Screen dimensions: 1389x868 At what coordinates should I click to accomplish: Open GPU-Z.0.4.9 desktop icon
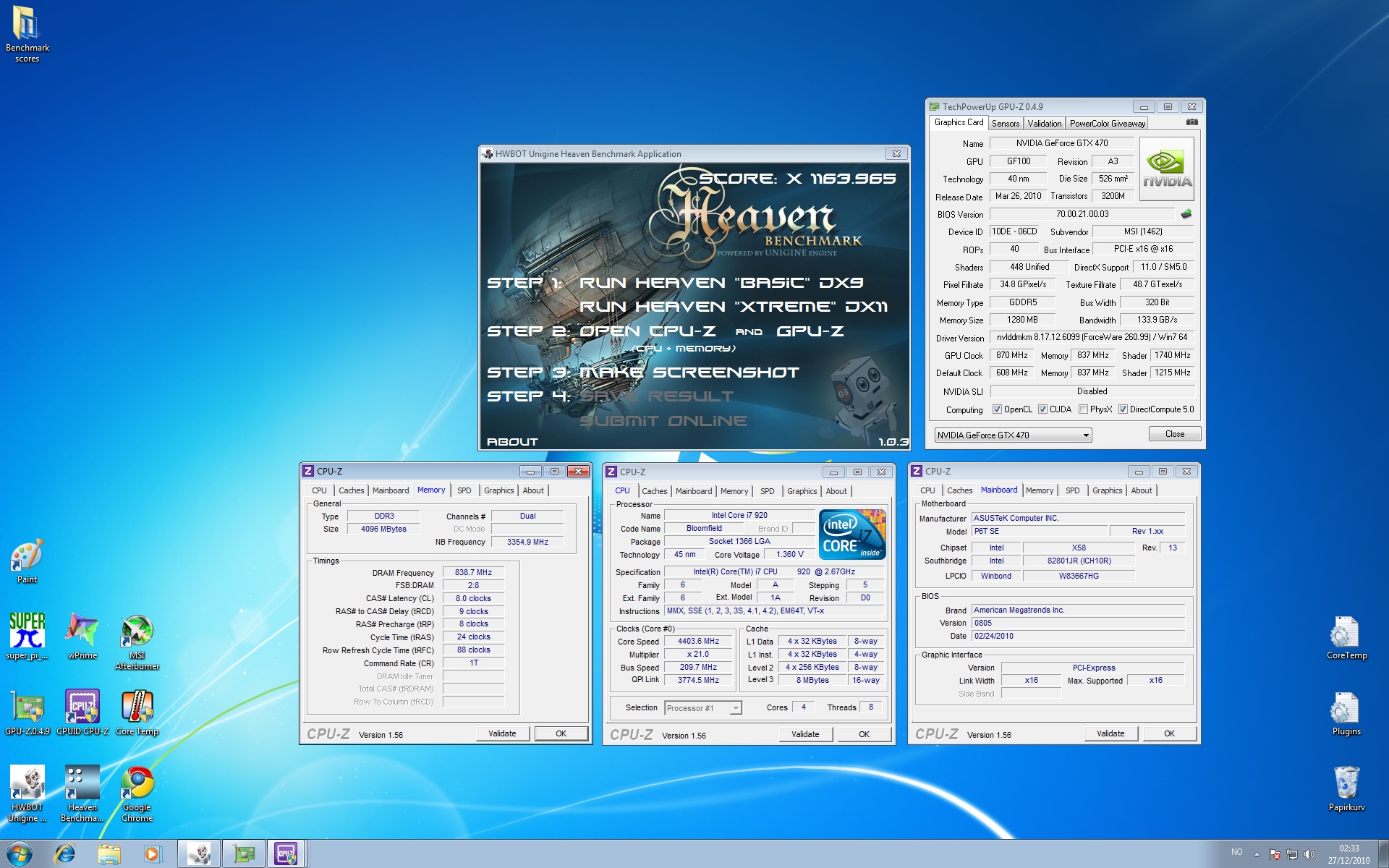tap(27, 712)
